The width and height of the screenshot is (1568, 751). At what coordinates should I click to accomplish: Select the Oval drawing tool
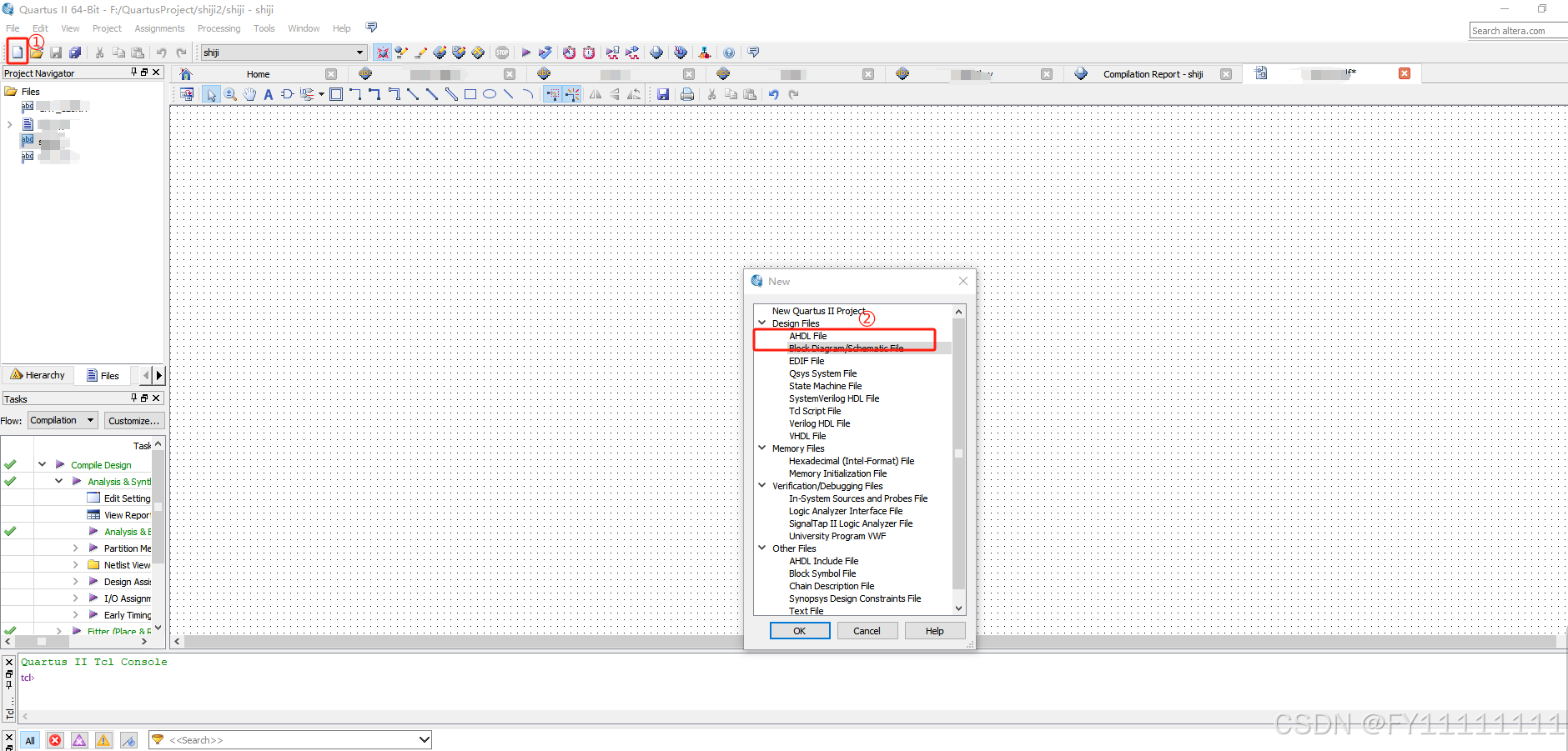click(x=490, y=94)
